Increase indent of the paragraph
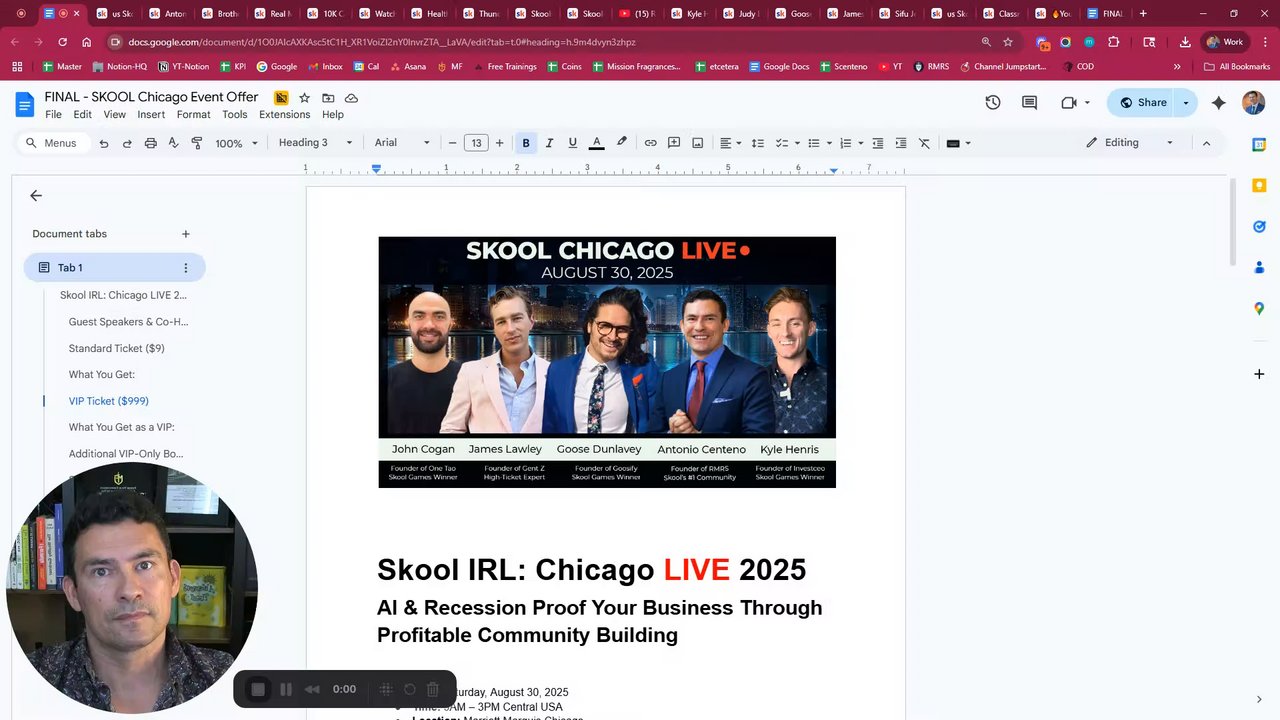Image resolution: width=1280 pixels, height=720 pixels. pyautogui.click(x=901, y=143)
